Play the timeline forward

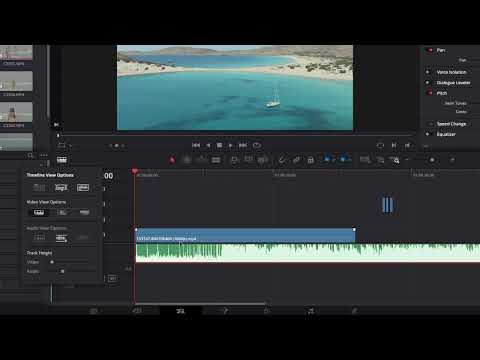pyautogui.click(x=230, y=145)
